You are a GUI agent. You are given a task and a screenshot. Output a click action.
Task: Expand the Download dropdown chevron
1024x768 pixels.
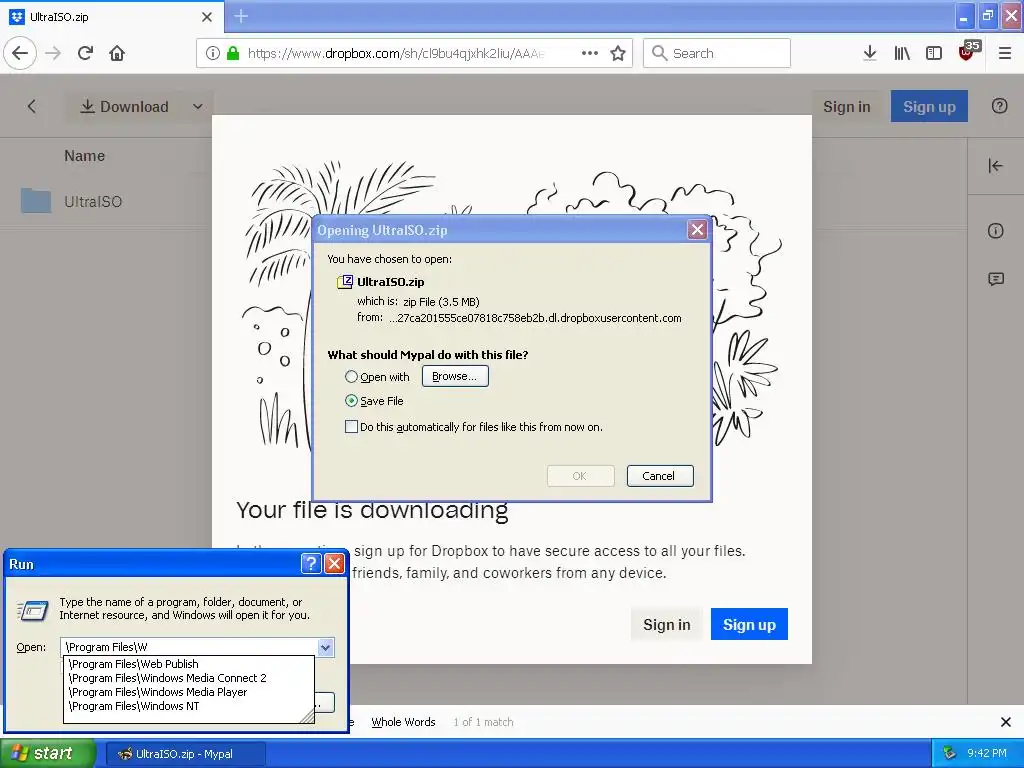click(x=198, y=106)
